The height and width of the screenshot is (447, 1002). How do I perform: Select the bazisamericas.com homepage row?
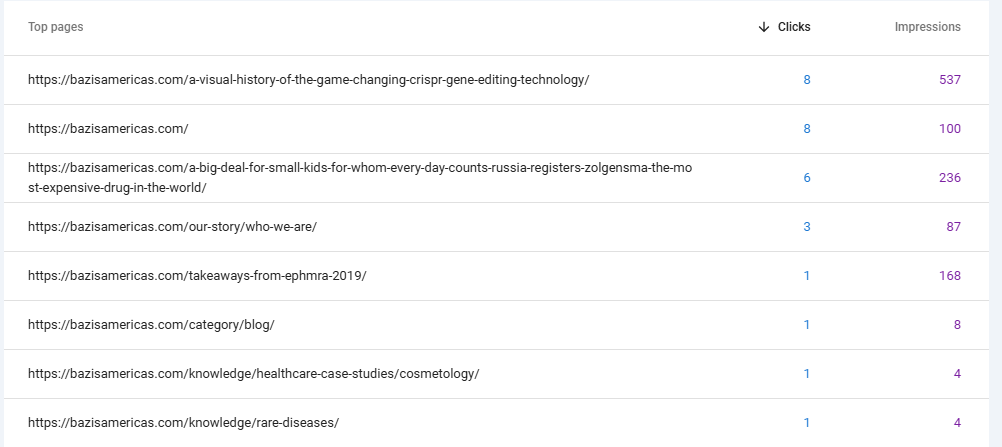coord(108,128)
